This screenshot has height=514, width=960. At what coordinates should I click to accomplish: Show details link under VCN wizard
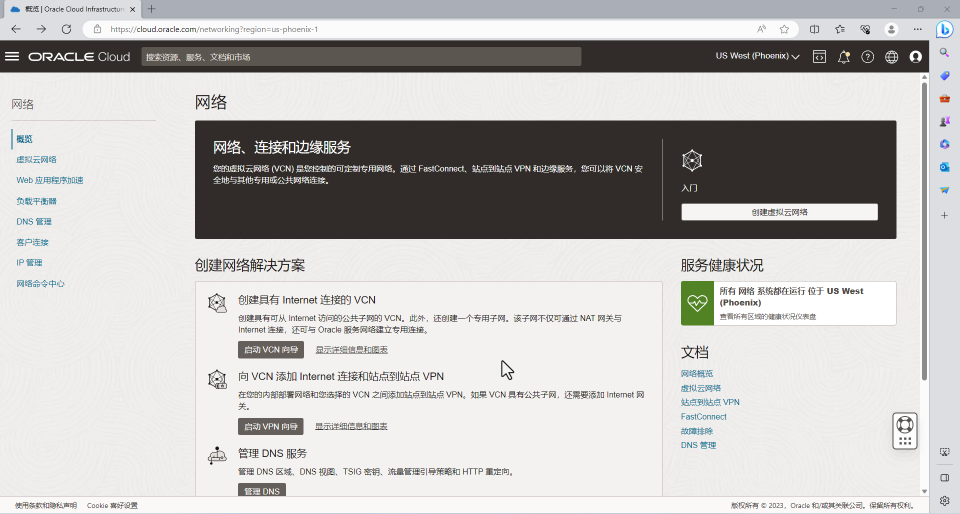click(x=351, y=350)
